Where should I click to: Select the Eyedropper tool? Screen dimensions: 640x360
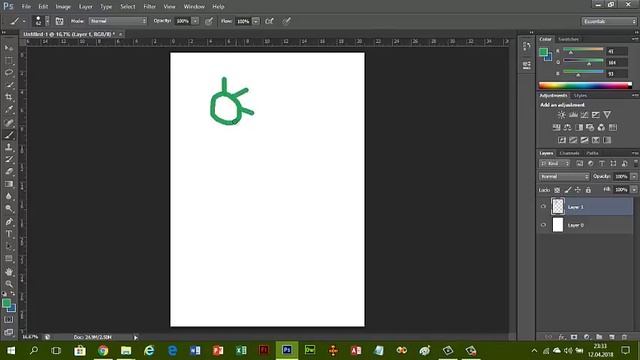click(x=9, y=109)
